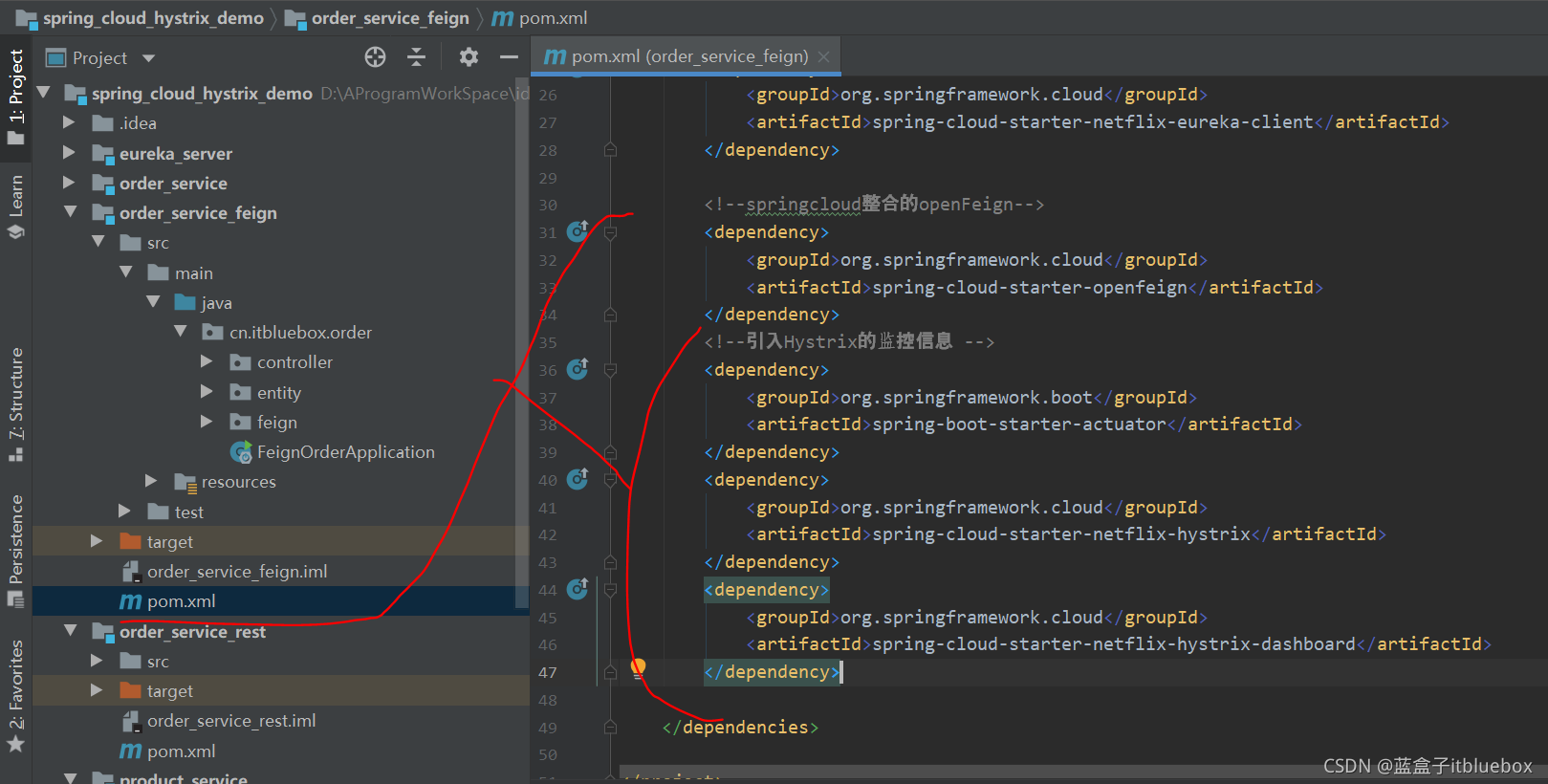Click the intention lightbulb on line 47

click(x=638, y=668)
